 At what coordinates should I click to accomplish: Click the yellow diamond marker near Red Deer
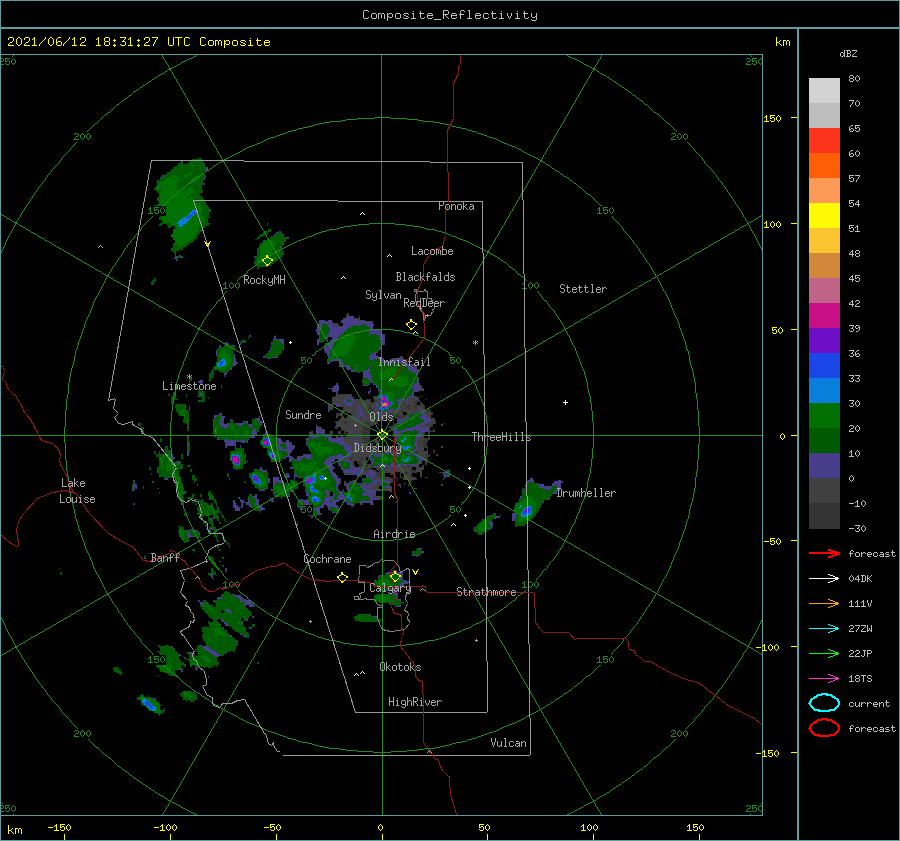412,324
